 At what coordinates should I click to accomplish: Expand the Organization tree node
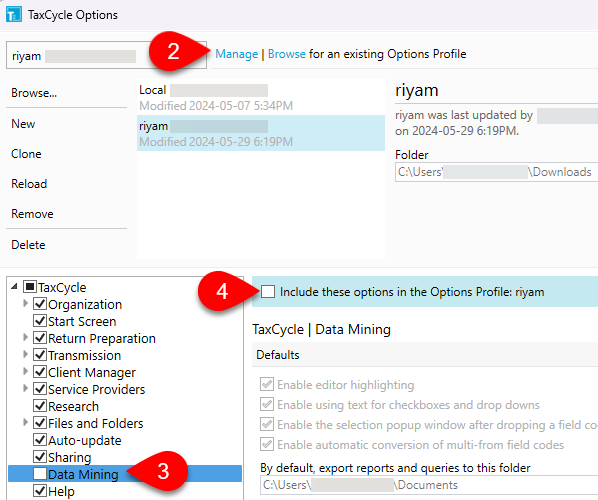click(x=25, y=304)
